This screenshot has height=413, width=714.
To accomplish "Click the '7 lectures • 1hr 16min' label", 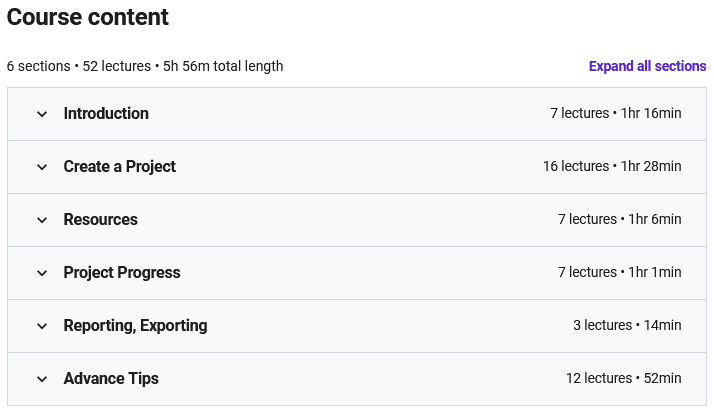I will pos(615,114).
